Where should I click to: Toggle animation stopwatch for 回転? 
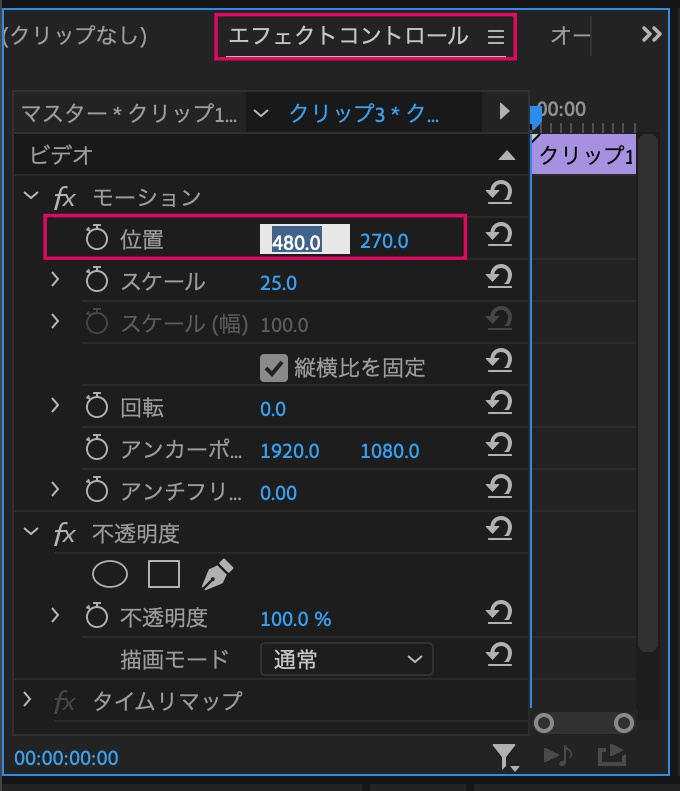pos(97,405)
